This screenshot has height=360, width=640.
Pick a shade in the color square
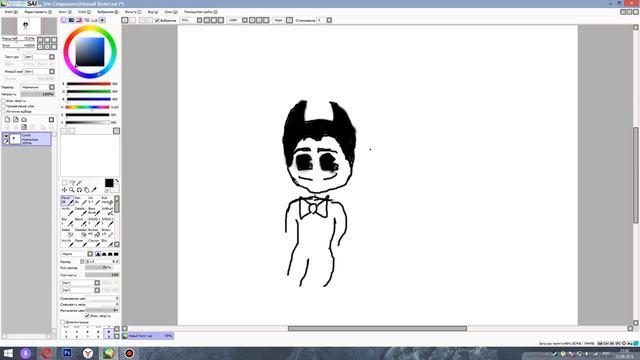click(90, 52)
